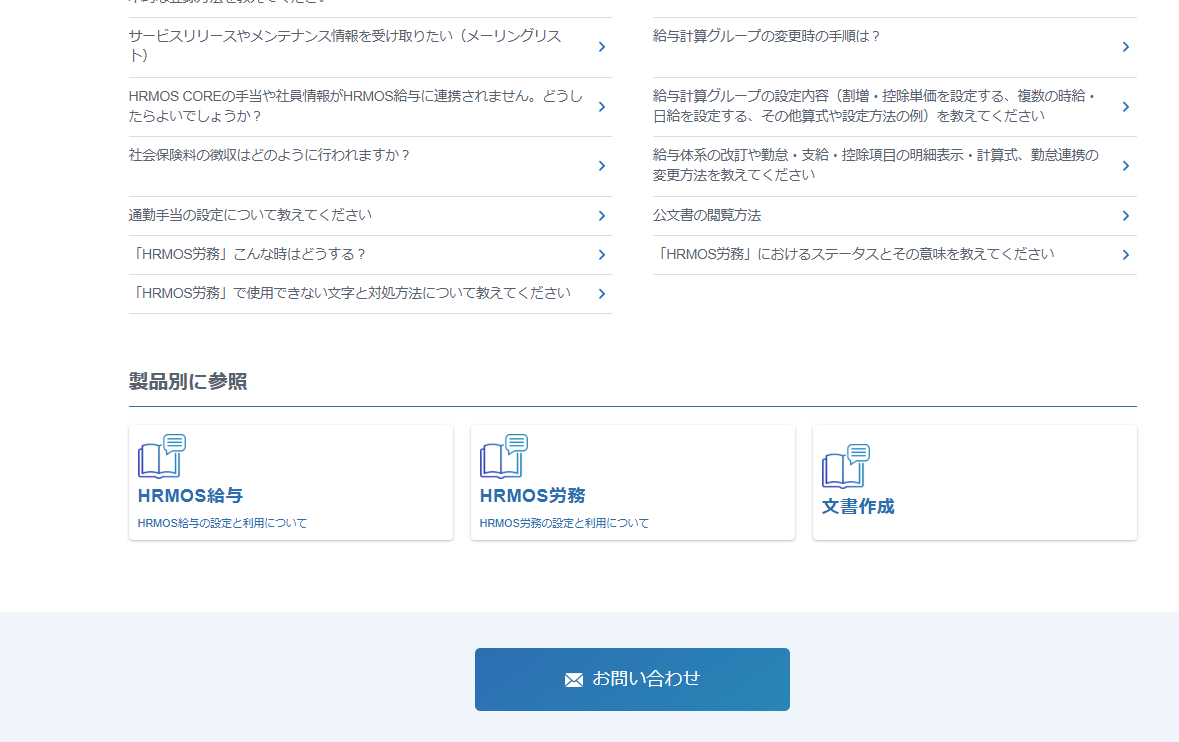
Task: Open 給与計算グループの設定内容 article
Action: pyautogui.click(x=875, y=106)
